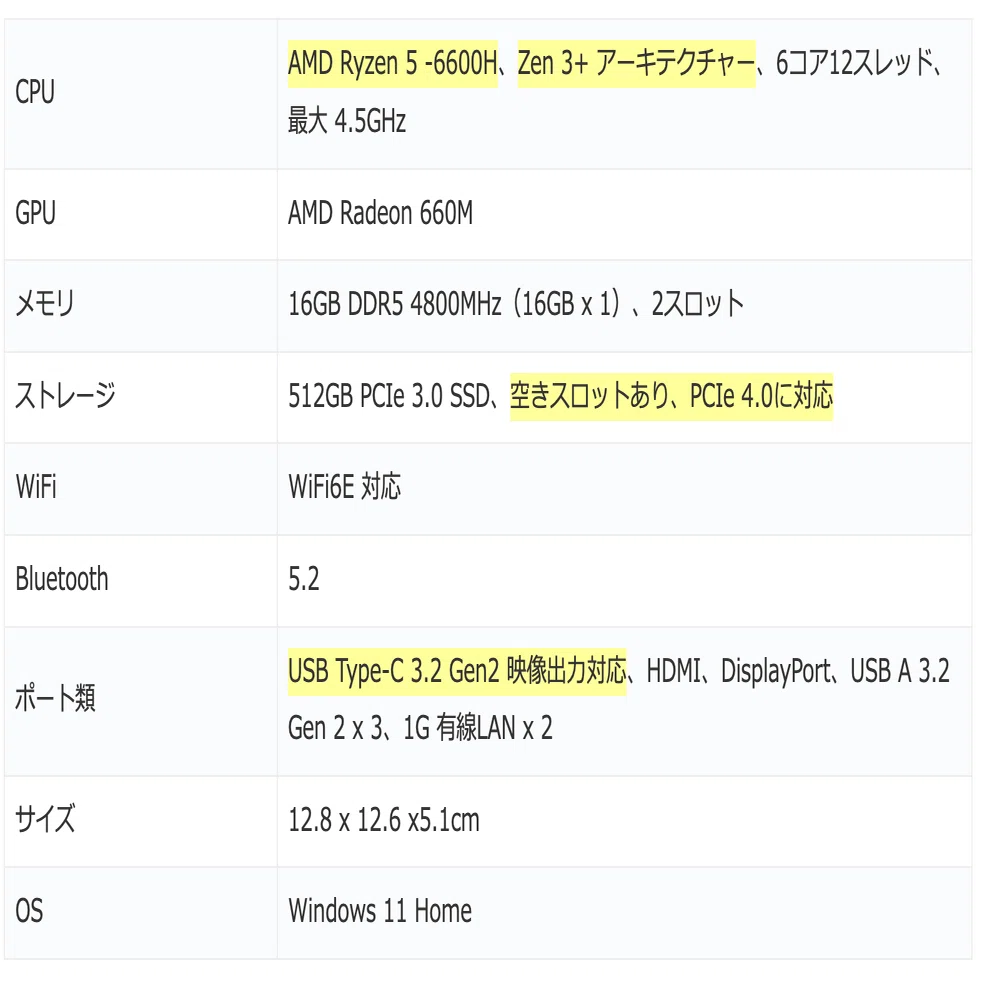Click the 'HDMI、DisplayPort' text in ports
This screenshot has height=982, width=982.
(x=738, y=671)
